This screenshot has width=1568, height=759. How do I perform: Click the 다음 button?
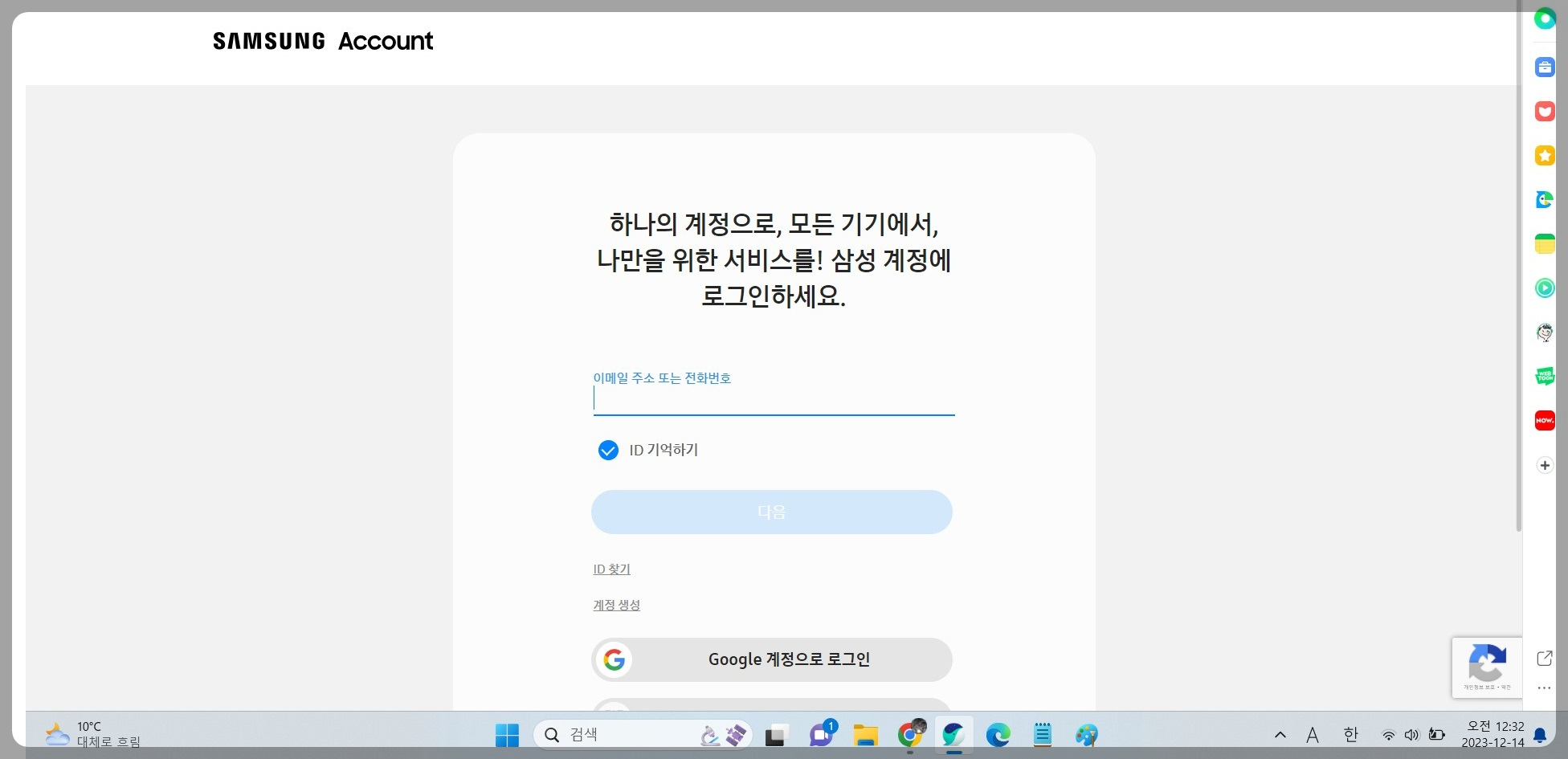(x=771, y=512)
